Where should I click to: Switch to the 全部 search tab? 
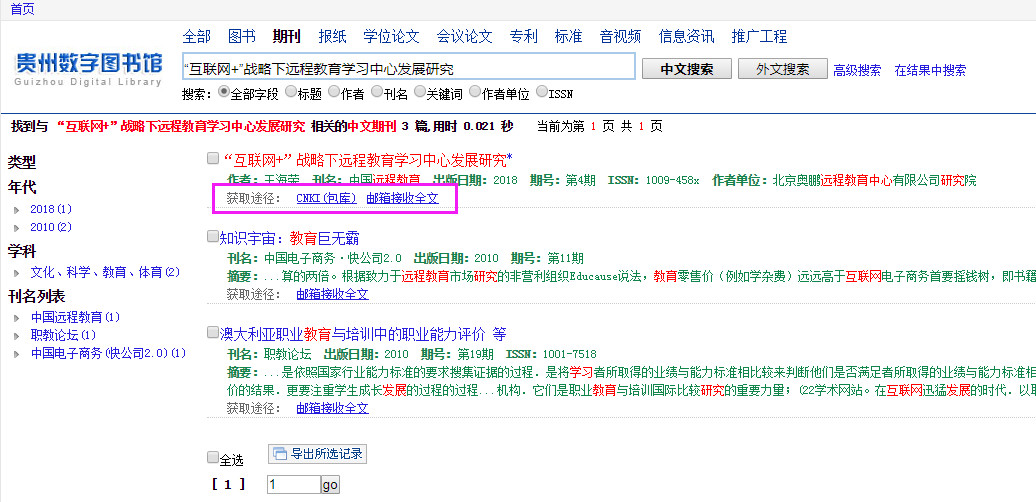click(x=196, y=36)
